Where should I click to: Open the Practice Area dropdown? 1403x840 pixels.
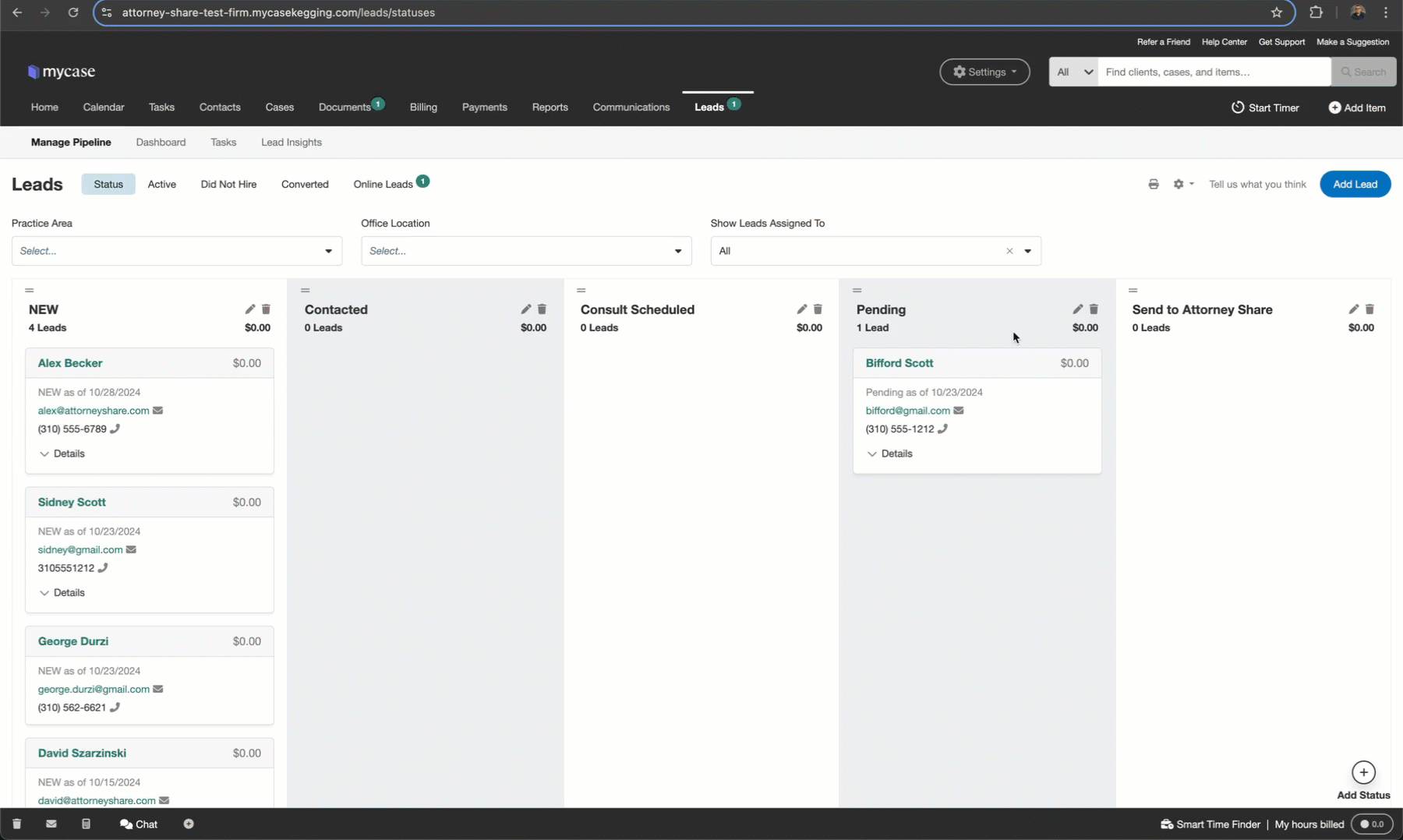(176, 251)
